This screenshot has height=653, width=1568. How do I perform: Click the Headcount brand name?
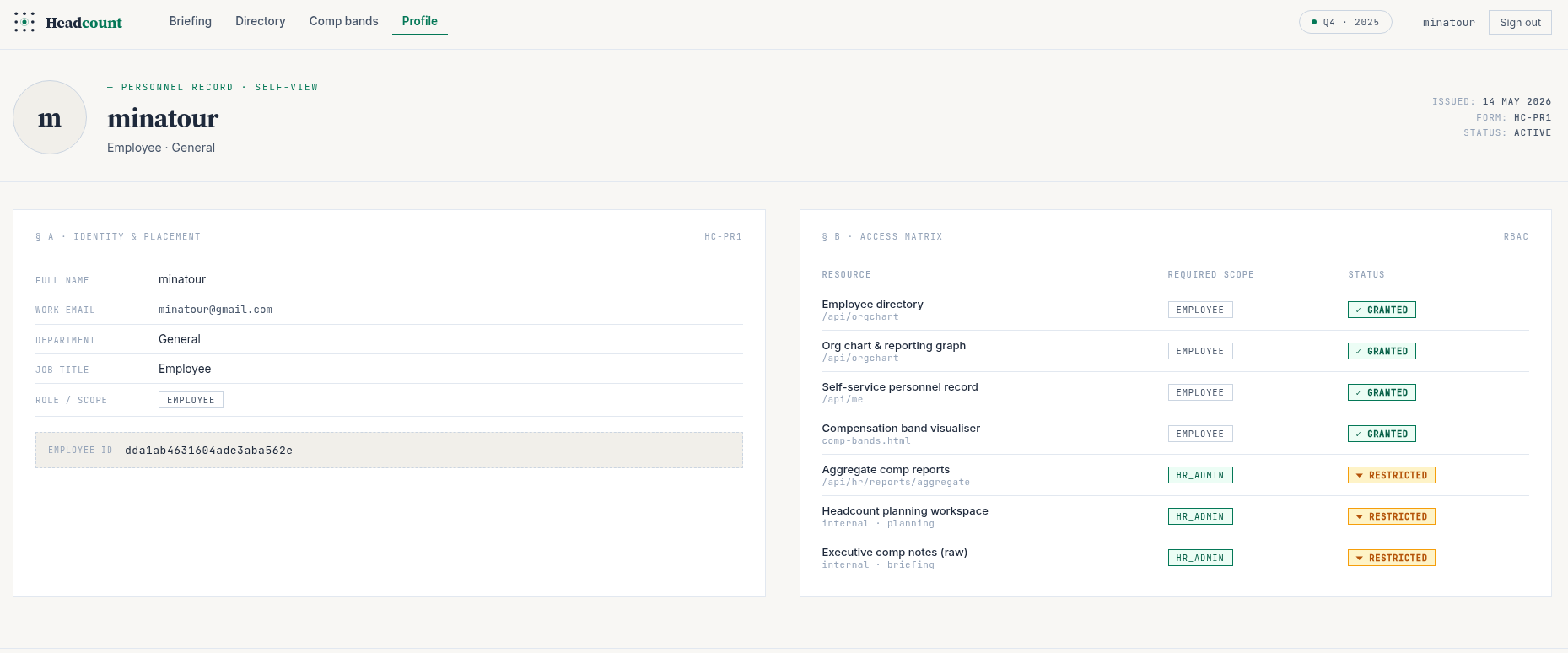tap(84, 23)
